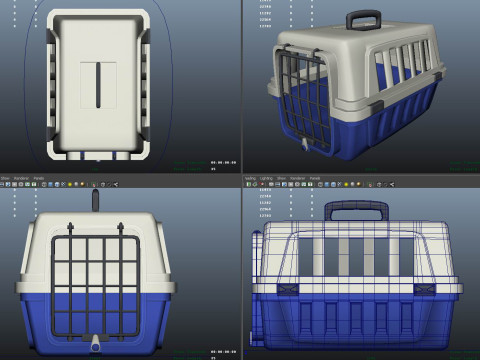
Task: Toggle Field Chart icon in front view toolbar
Action: point(21,184)
